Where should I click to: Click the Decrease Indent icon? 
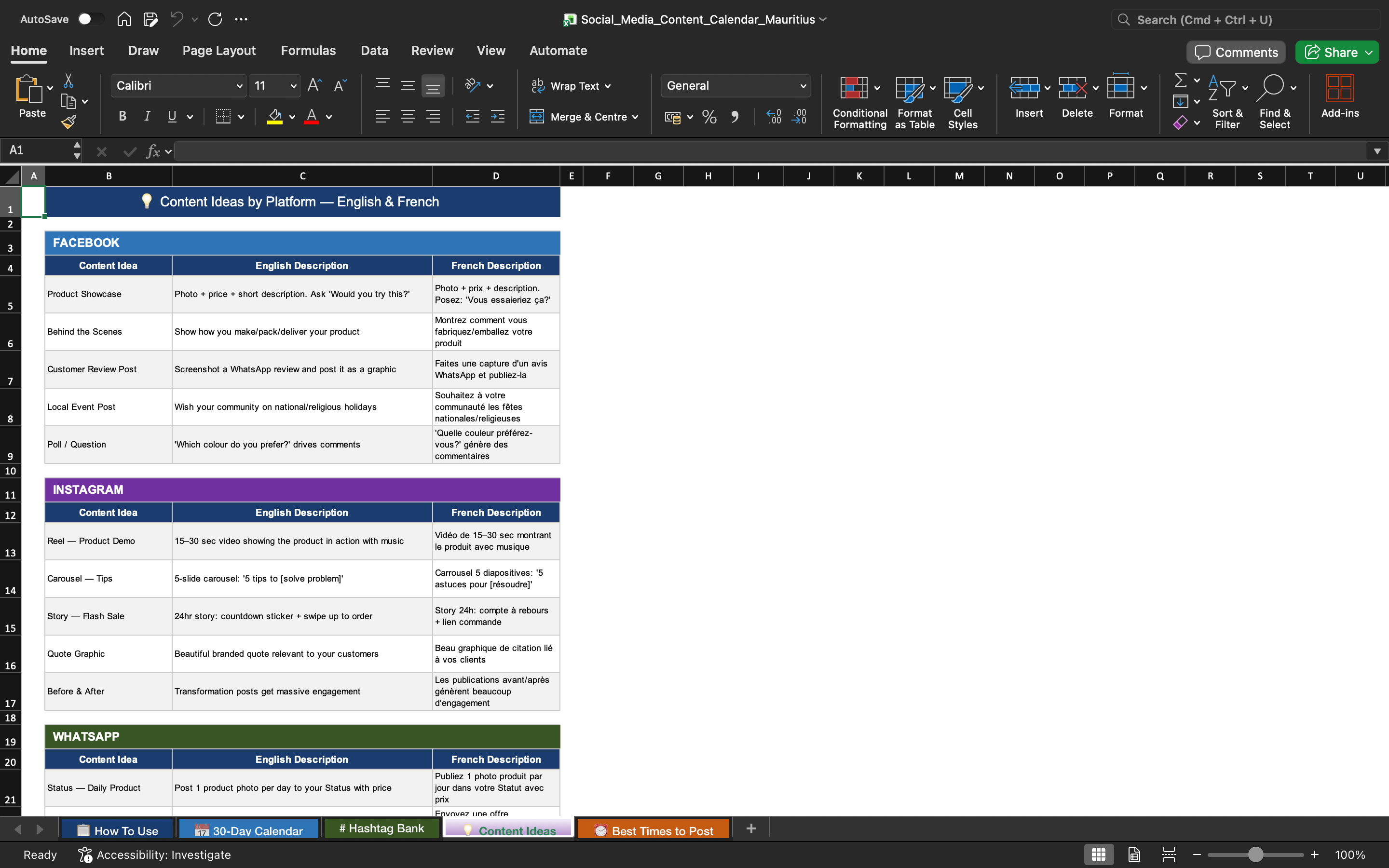click(472, 117)
